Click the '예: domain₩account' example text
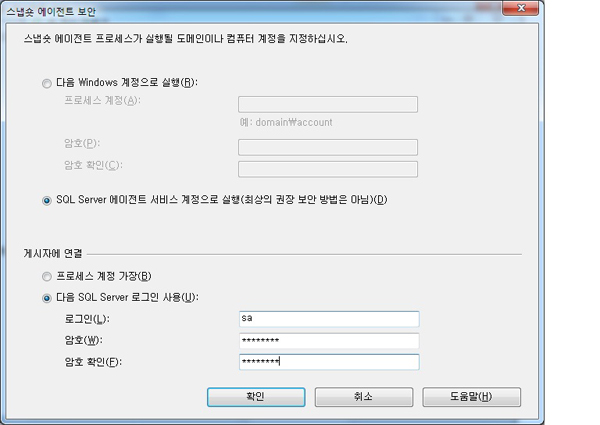The width and height of the screenshot is (600, 425). [286, 122]
